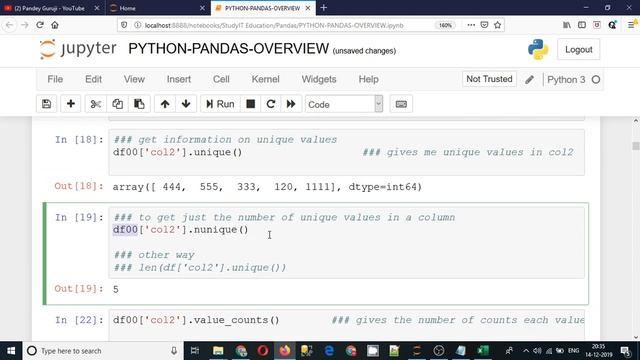
Task: Move selected cell down arrow
Action: click(x=186, y=104)
